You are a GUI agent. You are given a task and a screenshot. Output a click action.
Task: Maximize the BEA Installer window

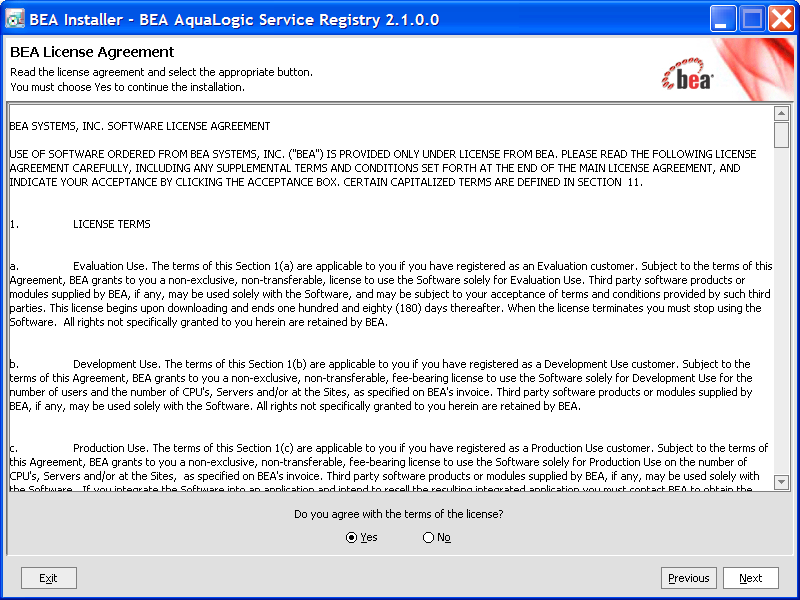click(752, 19)
